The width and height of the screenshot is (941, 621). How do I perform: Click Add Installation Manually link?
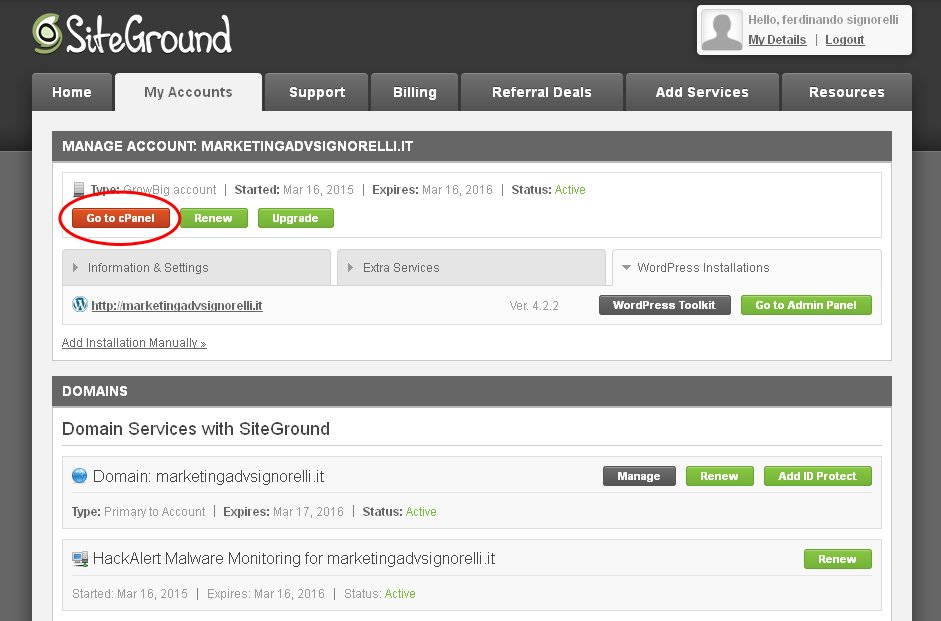tap(134, 343)
